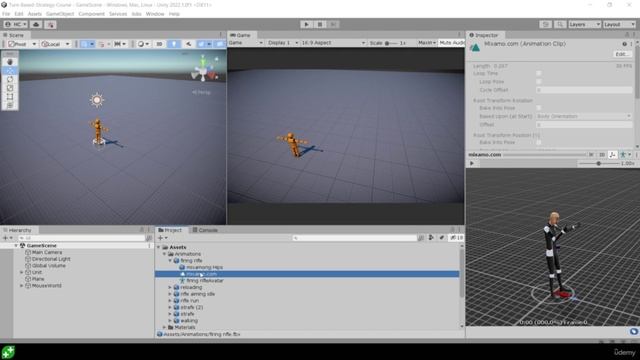This screenshot has width=640, height=360.
Task: Expand the MouseWorld object in Hierarchy
Action: click(x=22, y=286)
